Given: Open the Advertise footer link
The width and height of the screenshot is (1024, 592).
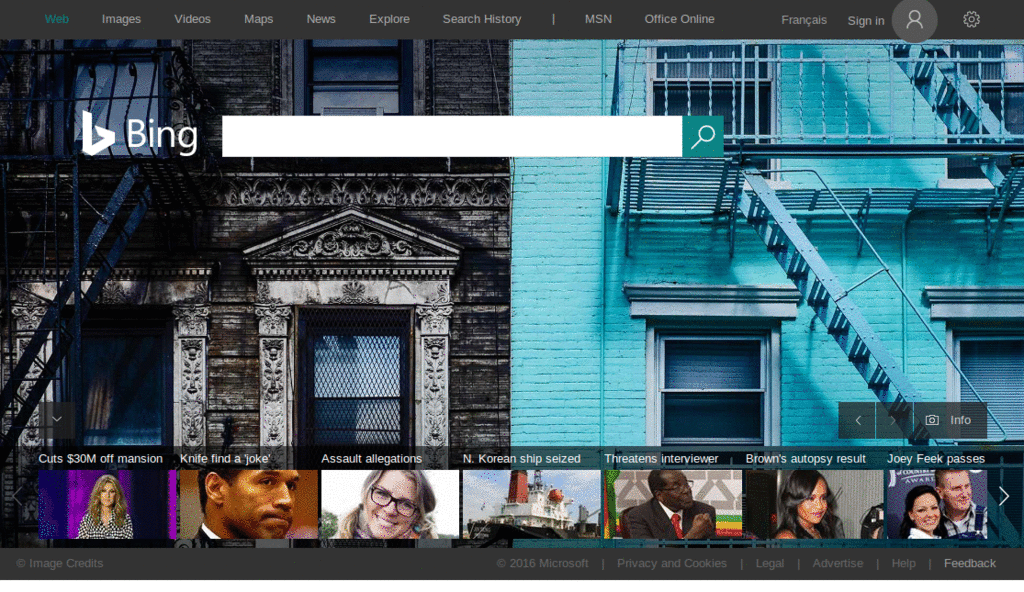Looking at the screenshot, I should tap(837, 563).
